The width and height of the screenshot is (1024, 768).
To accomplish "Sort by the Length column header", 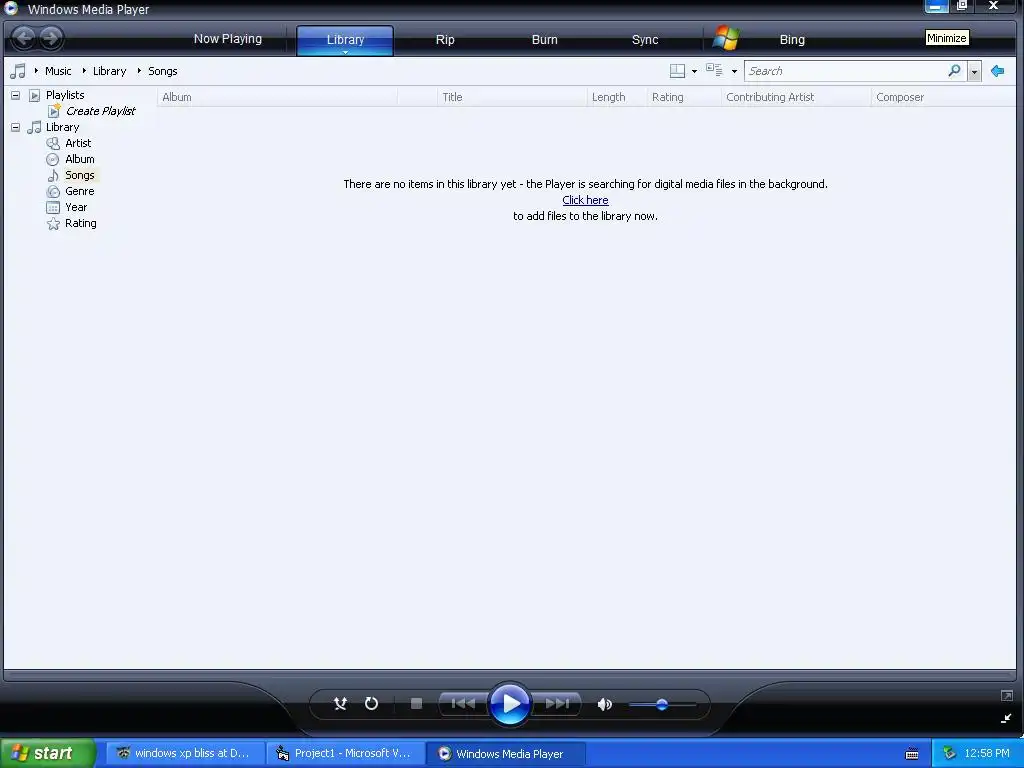I will tap(616, 97).
